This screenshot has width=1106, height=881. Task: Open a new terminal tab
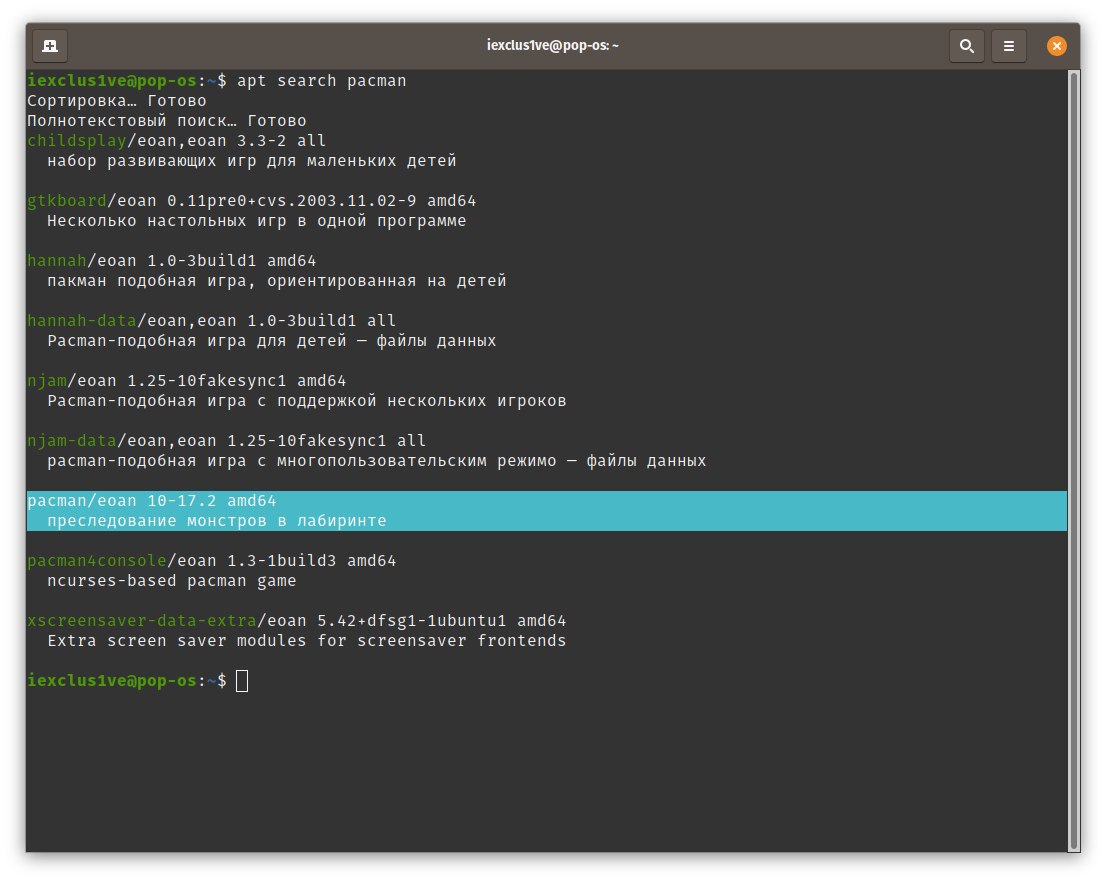[50, 46]
